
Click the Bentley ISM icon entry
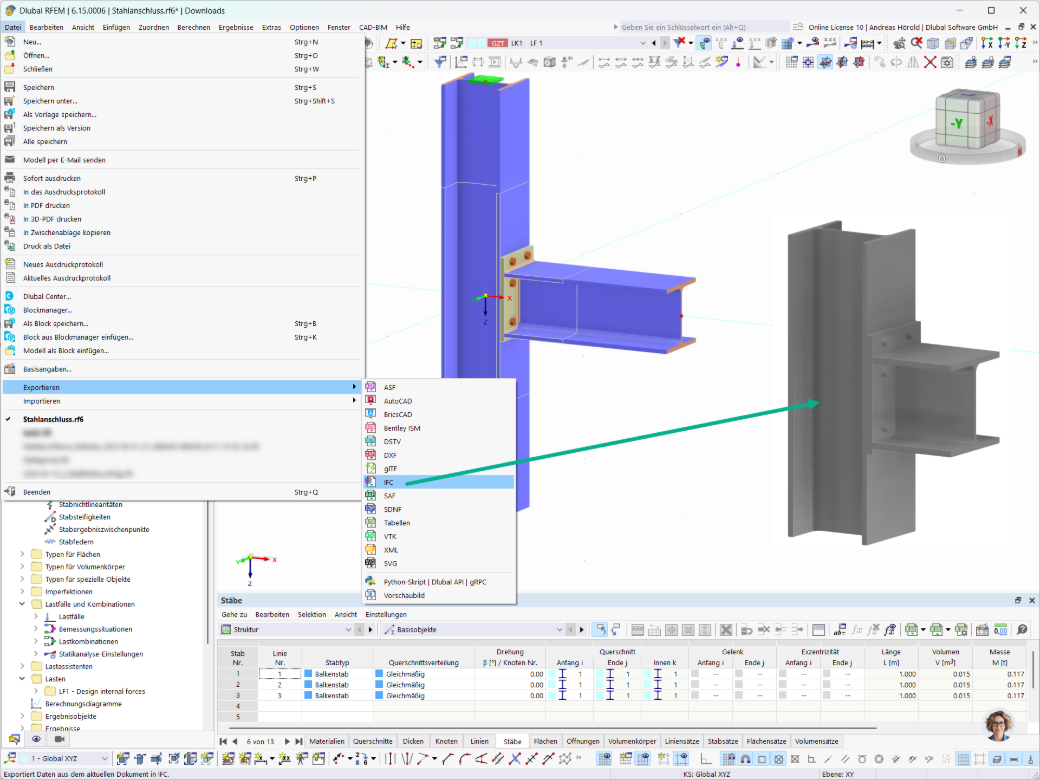click(x=371, y=428)
